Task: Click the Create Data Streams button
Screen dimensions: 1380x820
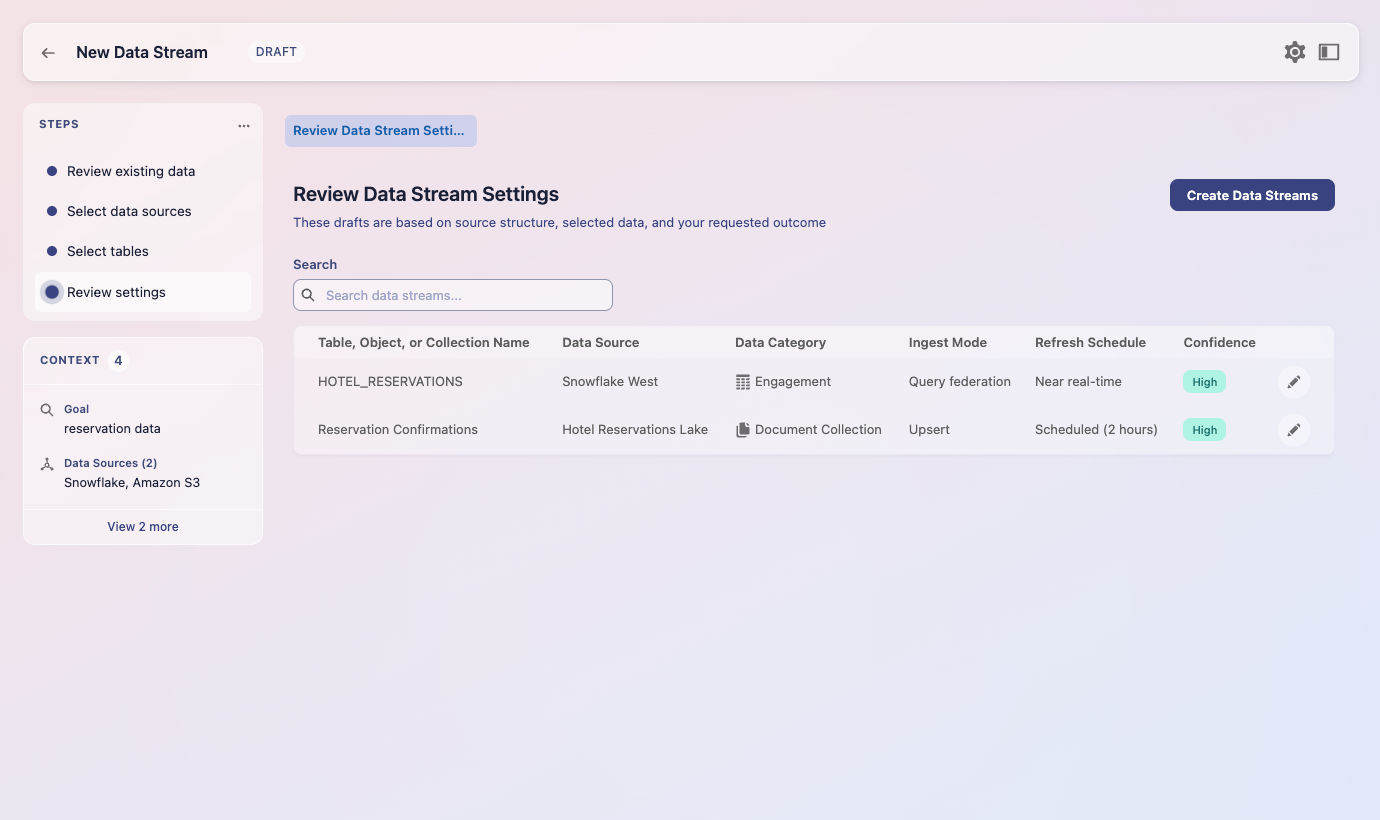Action: click(1252, 195)
